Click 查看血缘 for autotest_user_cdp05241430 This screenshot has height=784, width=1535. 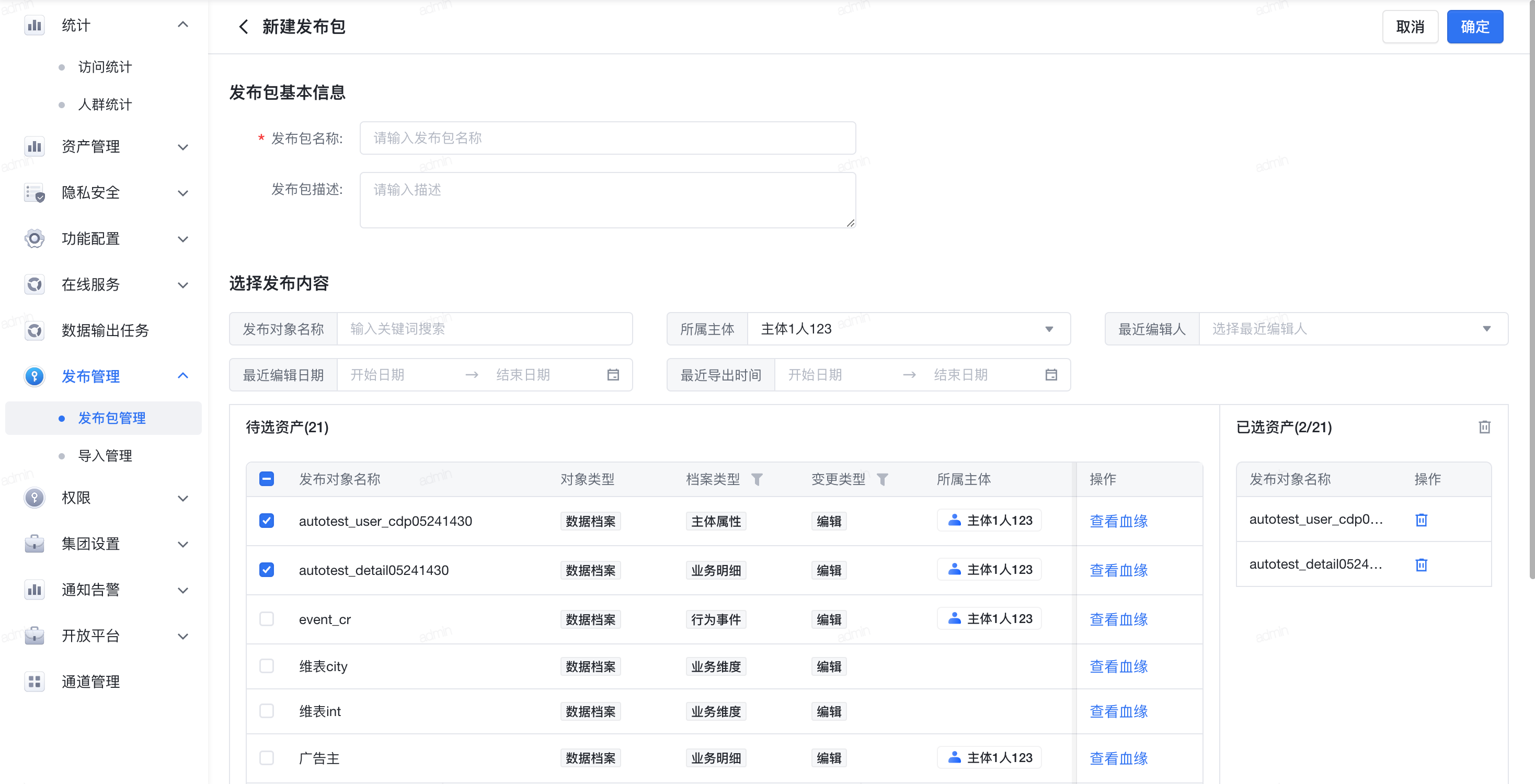click(1118, 521)
